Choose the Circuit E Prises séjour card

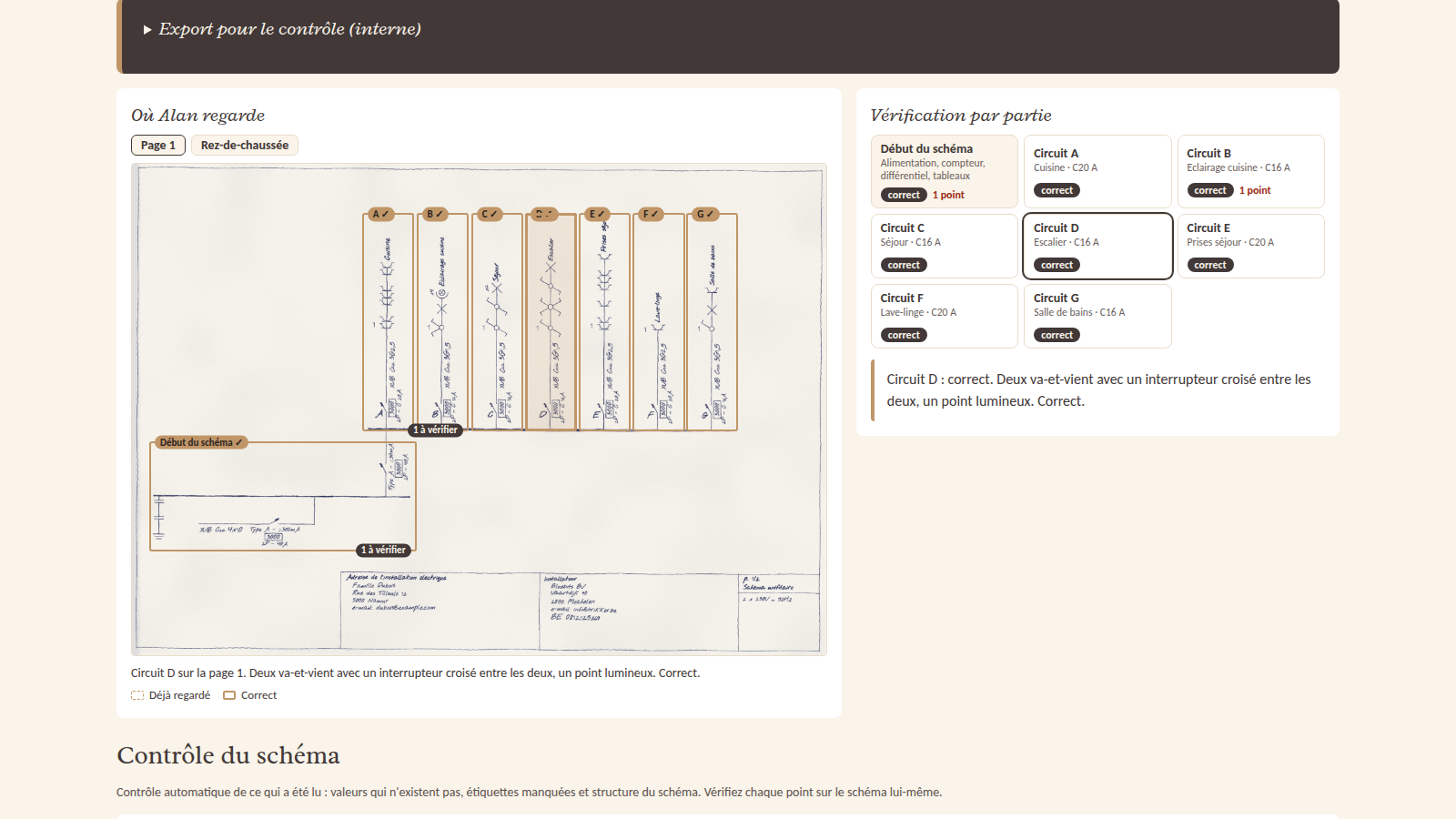1250,246
